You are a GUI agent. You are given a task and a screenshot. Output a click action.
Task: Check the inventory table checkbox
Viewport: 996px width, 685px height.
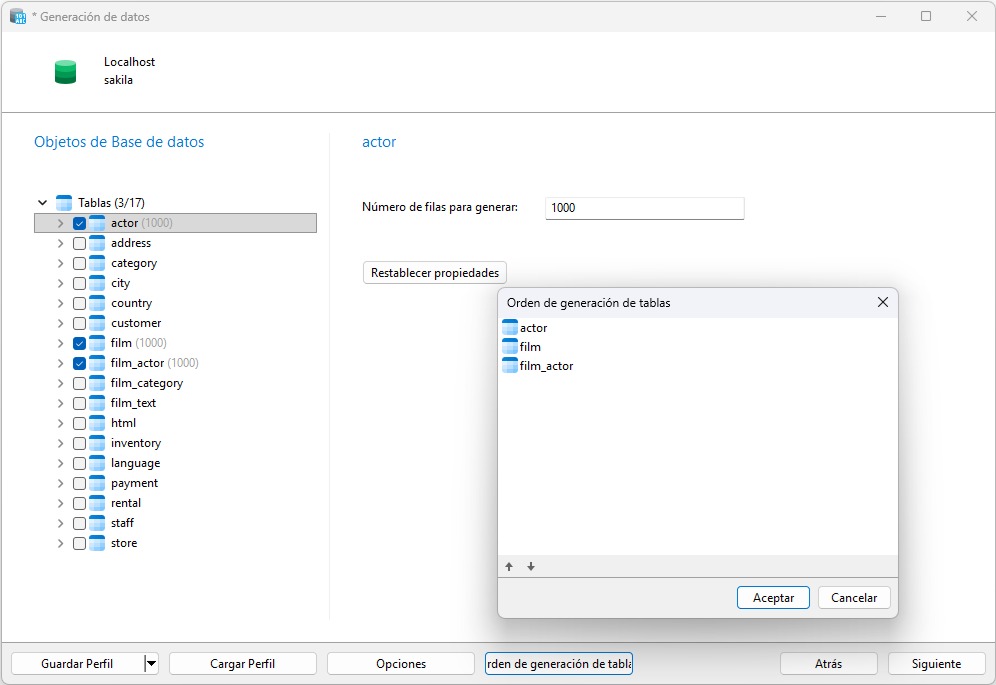coord(79,444)
